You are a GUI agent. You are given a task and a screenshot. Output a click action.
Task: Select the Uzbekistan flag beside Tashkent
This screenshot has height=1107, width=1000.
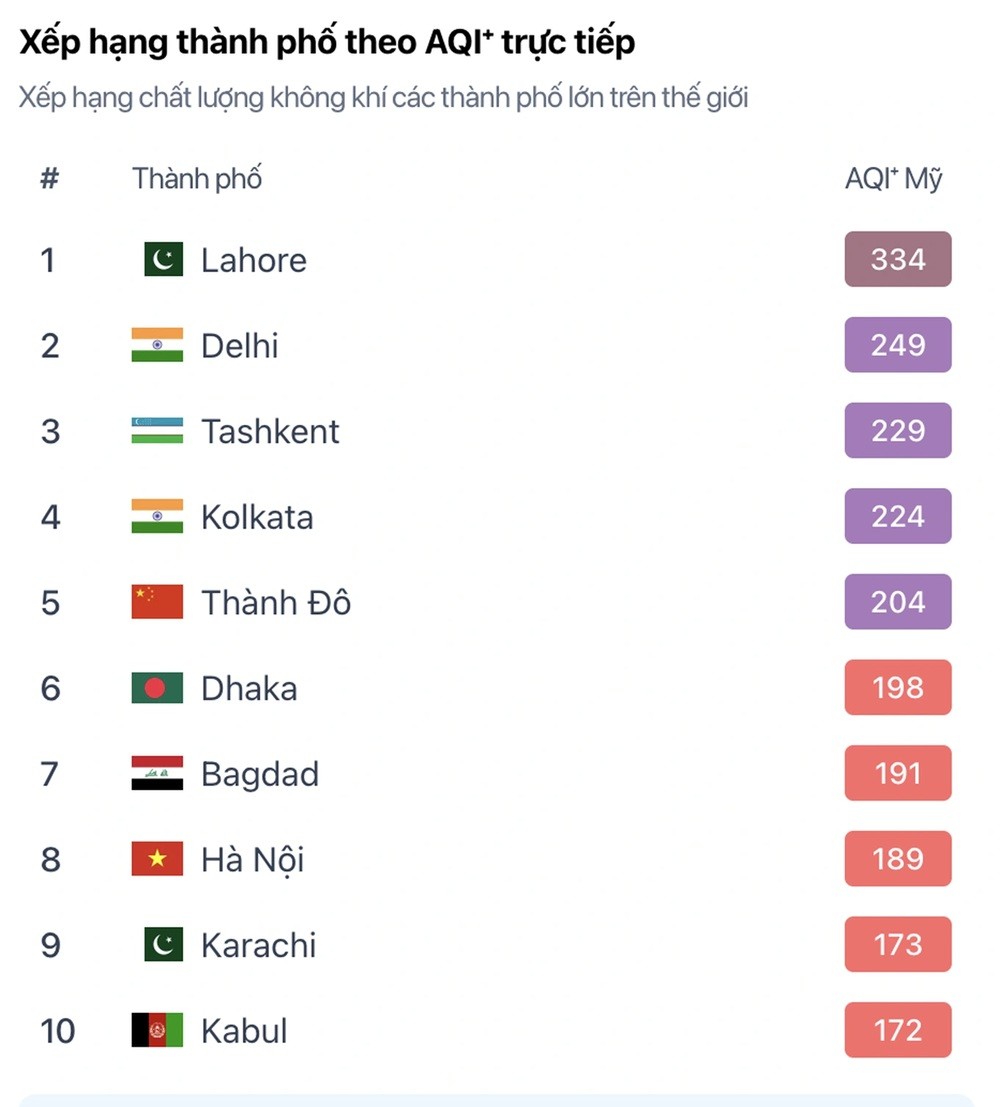(x=157, y=431)
